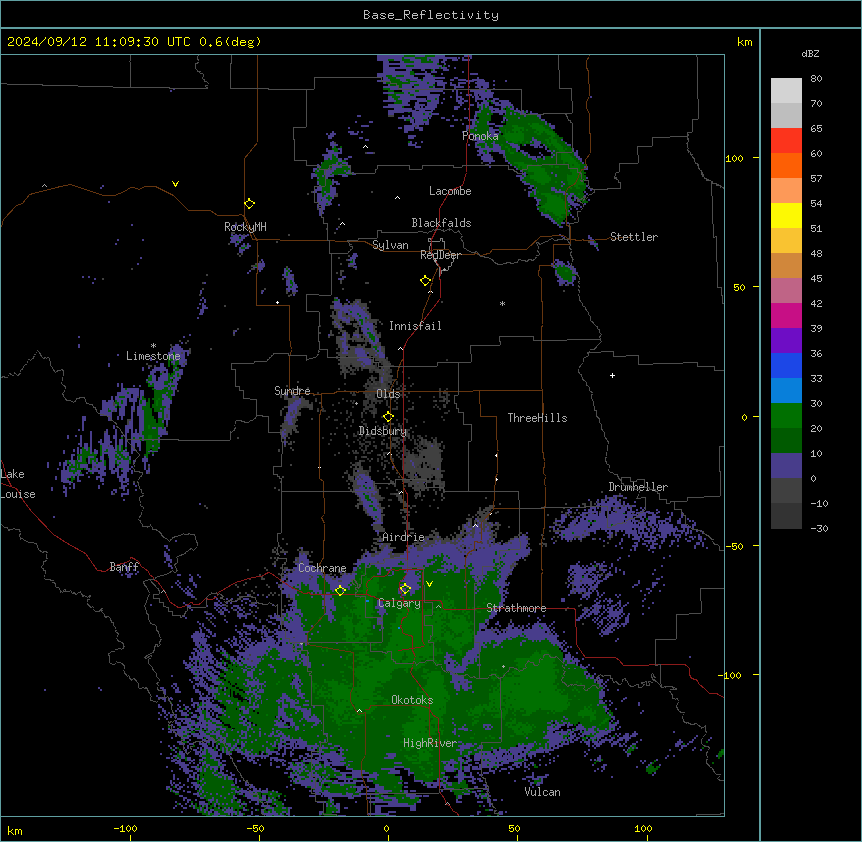
Task: Click the light gray 80-70 dBZ legend swatch
Action: coord(786,91)
